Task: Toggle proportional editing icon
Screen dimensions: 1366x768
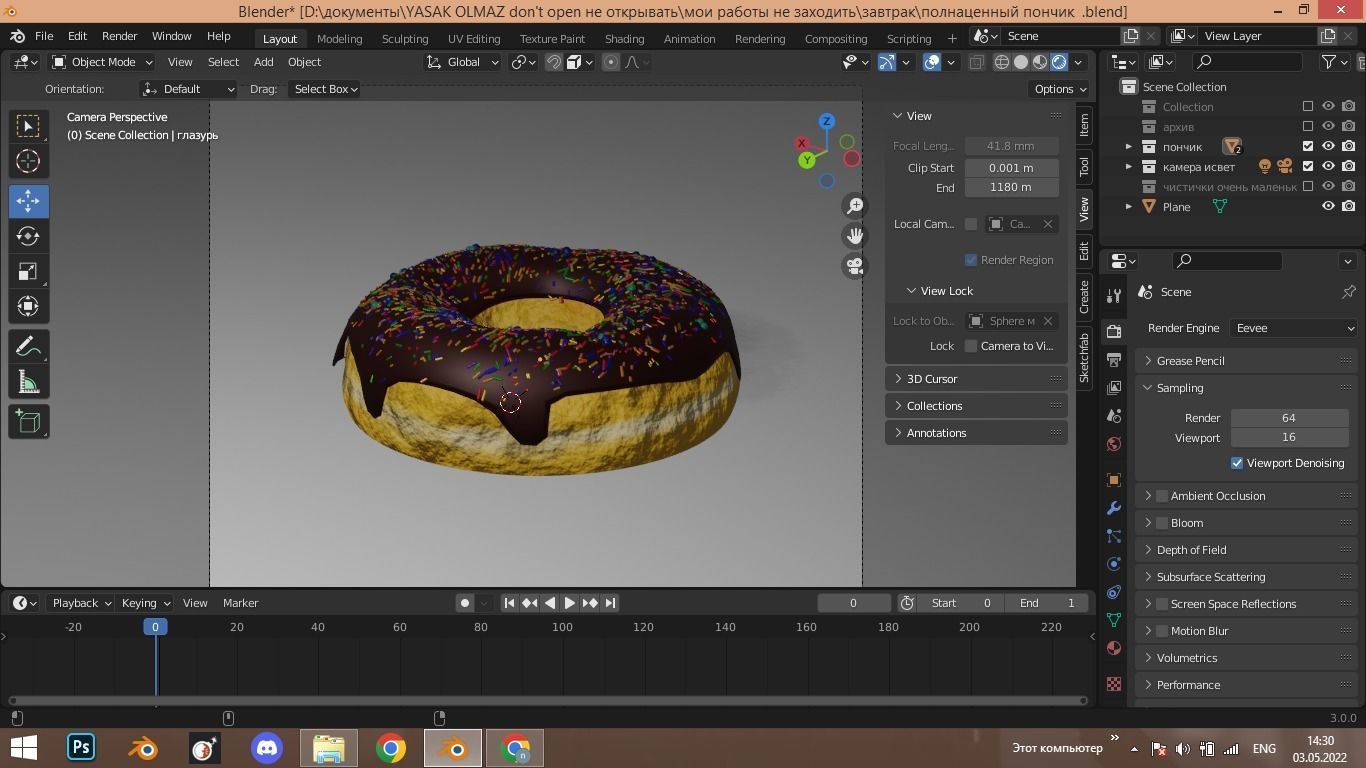Action: 611,62
